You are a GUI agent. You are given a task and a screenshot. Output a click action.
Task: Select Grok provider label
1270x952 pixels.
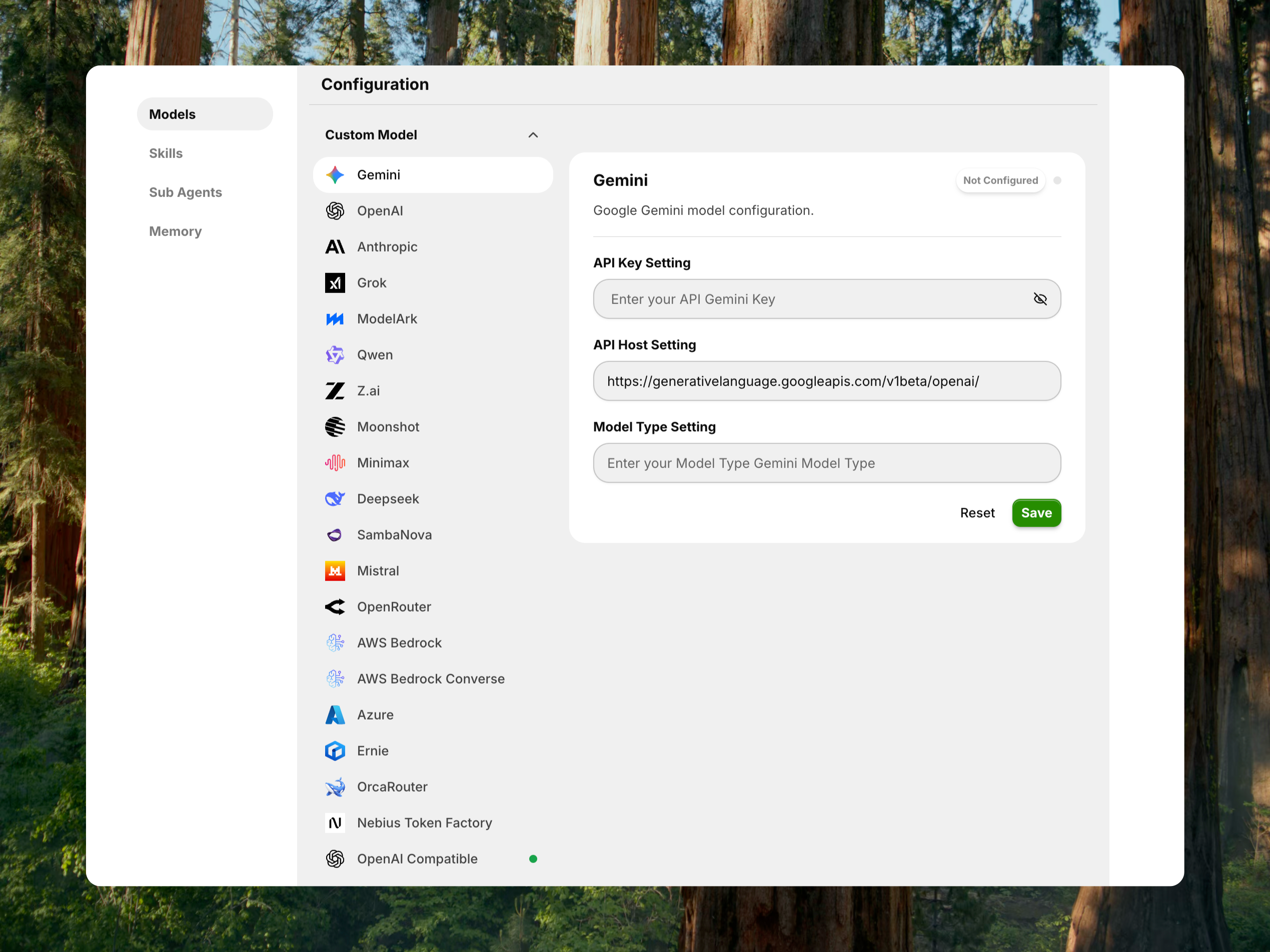pyautogui.click(x=372, y=283)
